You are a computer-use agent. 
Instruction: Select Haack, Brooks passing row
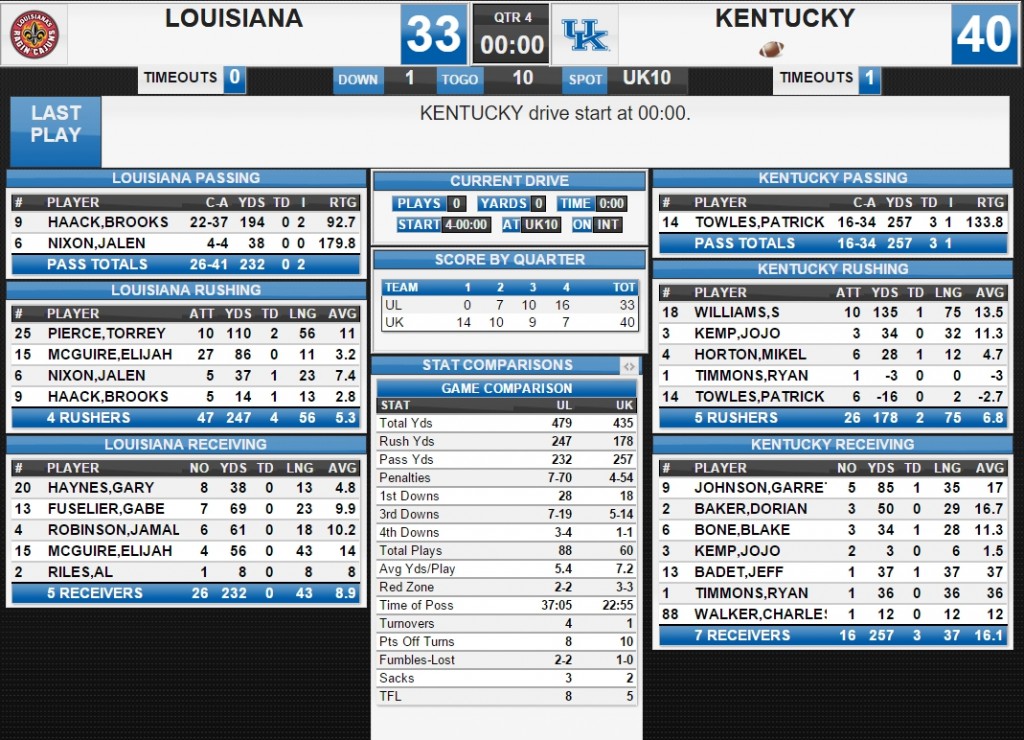tap(186, 222)
